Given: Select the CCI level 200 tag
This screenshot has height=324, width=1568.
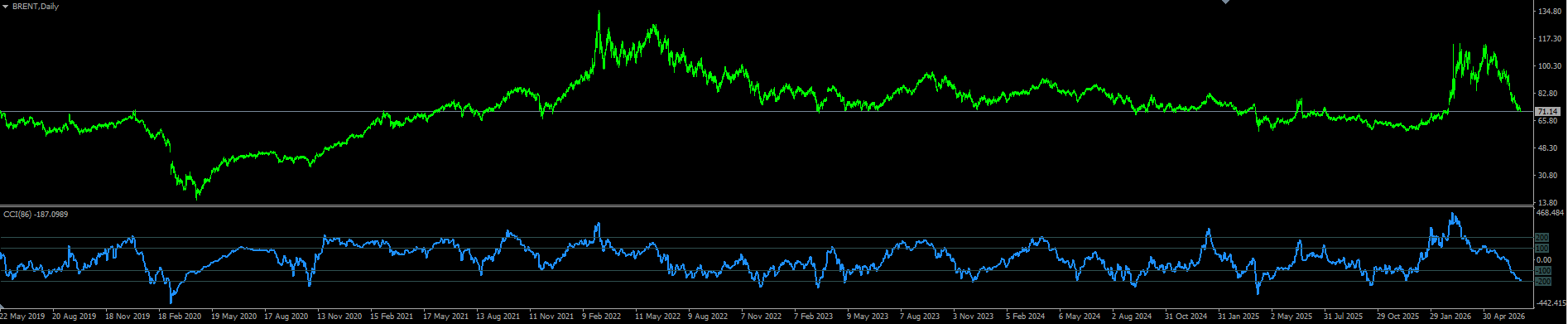Looking at the screenshot, I should click(x=1542, y=238).
